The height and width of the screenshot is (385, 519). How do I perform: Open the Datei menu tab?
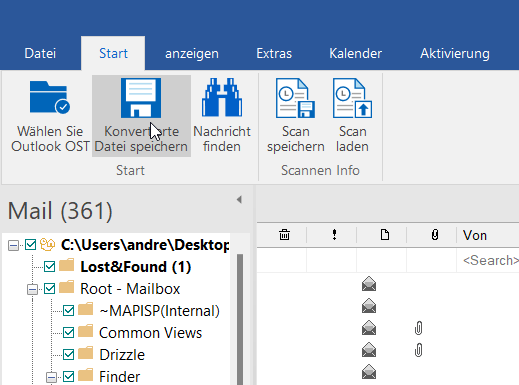[40, 53]
